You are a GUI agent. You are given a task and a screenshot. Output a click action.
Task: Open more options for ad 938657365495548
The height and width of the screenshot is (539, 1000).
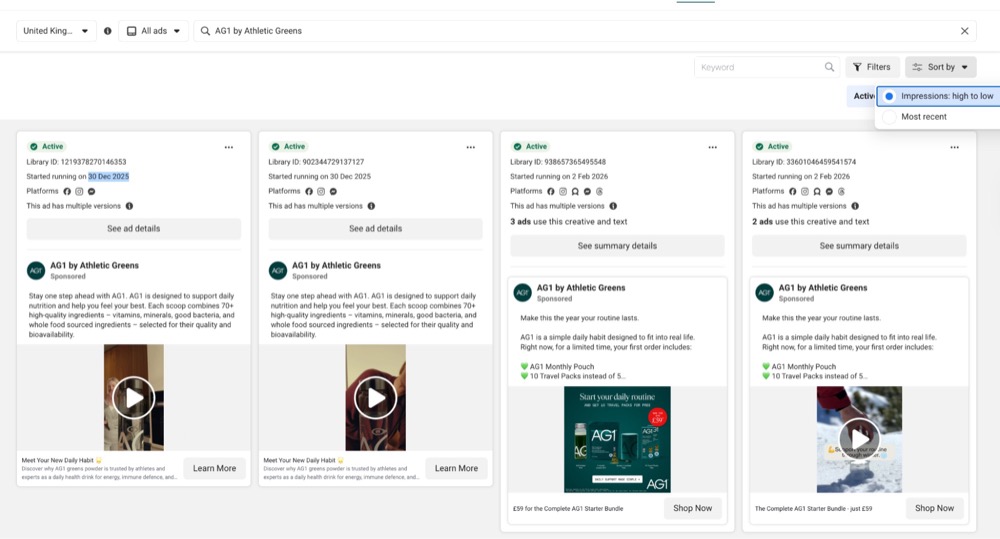pyautogui.click(x=712, y=147)
